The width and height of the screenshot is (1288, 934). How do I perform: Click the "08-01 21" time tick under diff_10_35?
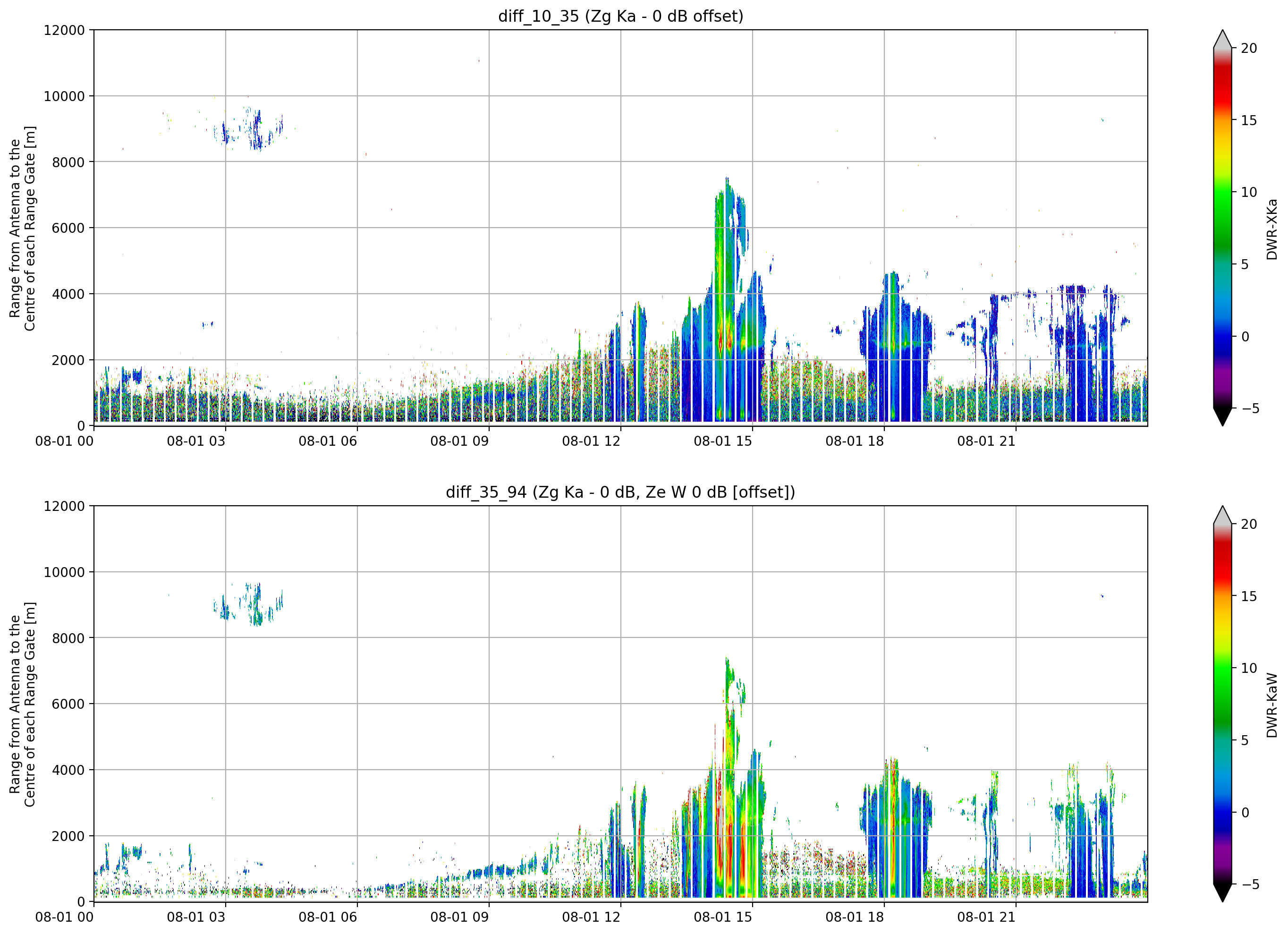(986, 441)
